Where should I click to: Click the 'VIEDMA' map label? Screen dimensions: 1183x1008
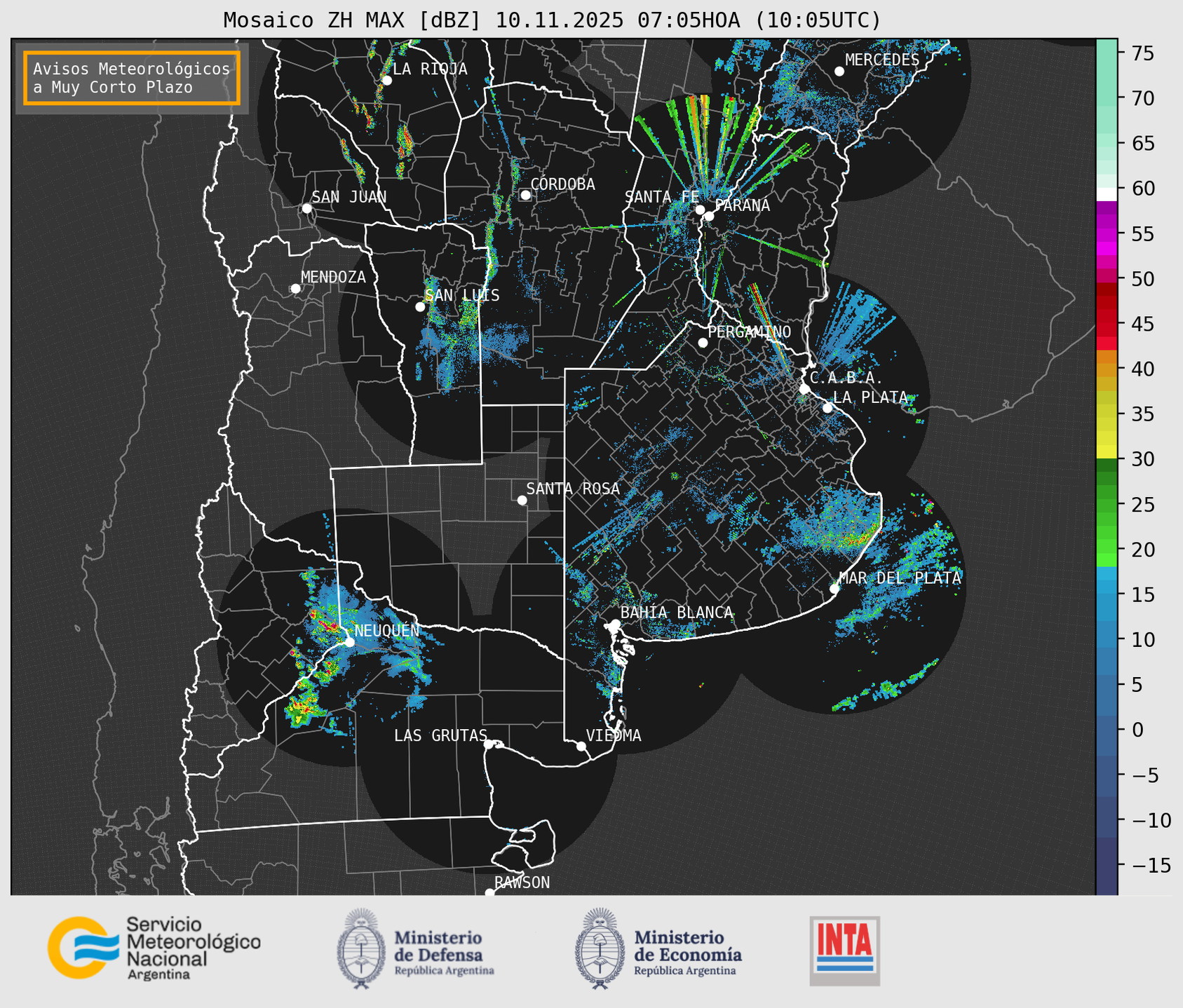pos(614,735)
